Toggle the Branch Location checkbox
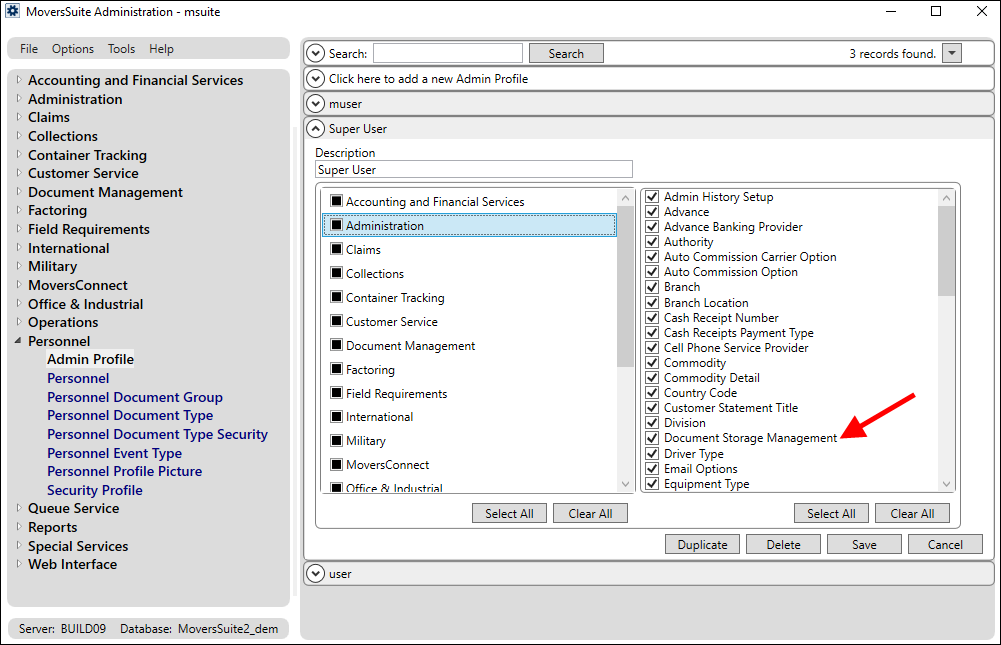 pyautogui.click(x=652, y=302)
